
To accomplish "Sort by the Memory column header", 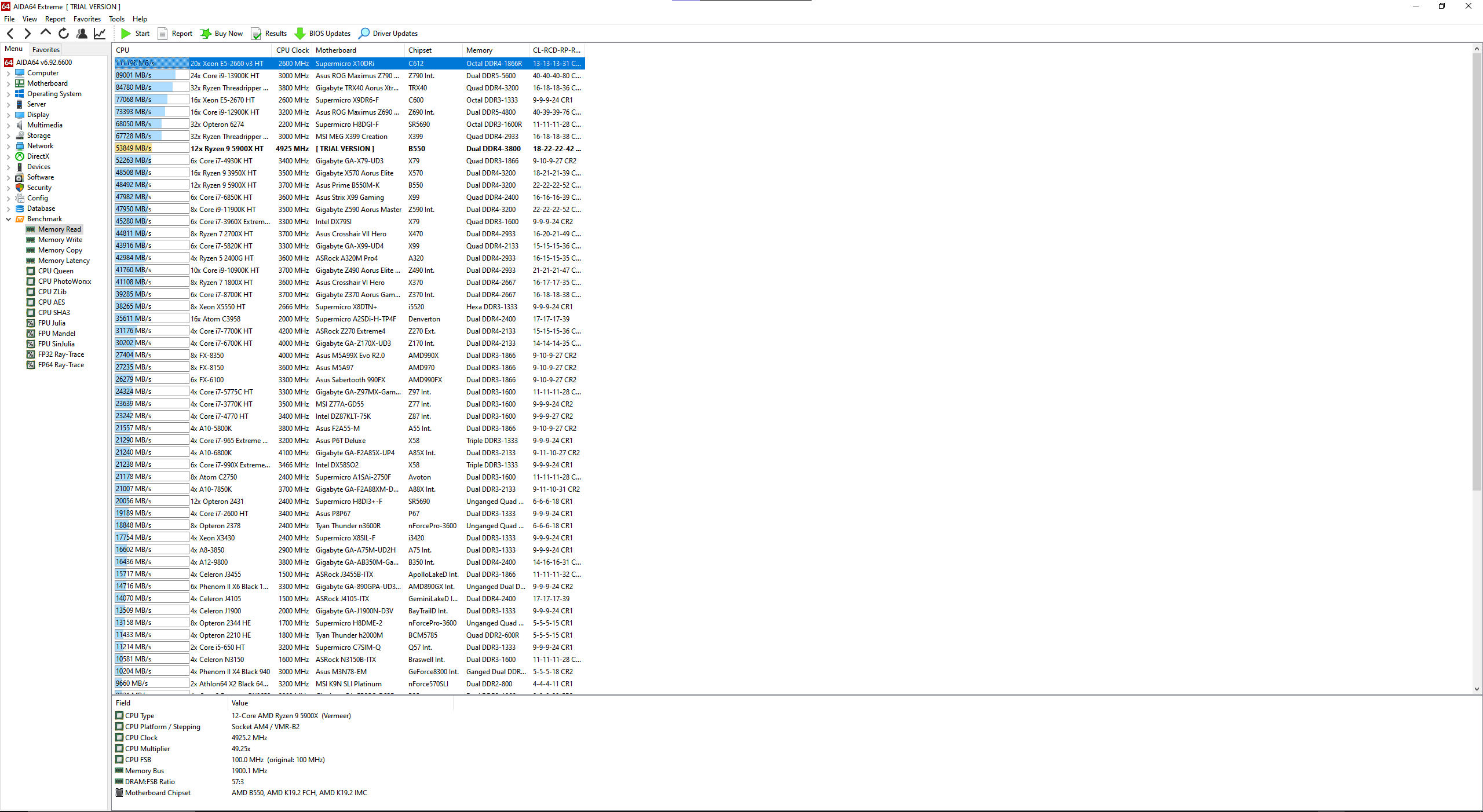I will [496, 50].
